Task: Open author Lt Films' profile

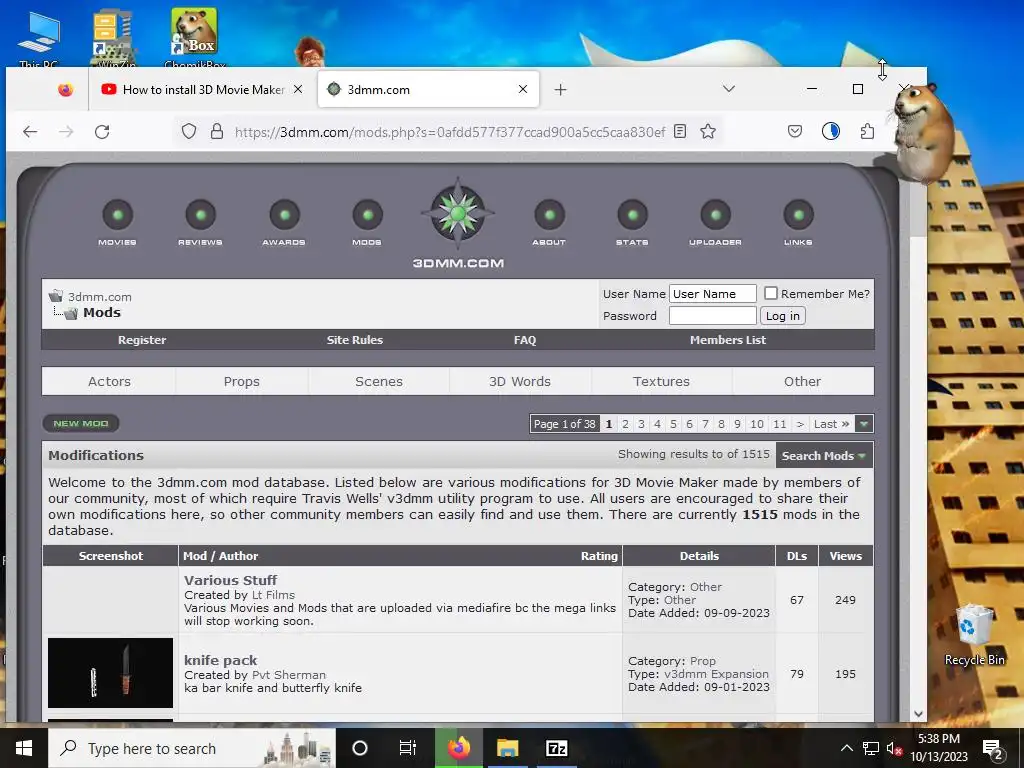Action: 273,595
